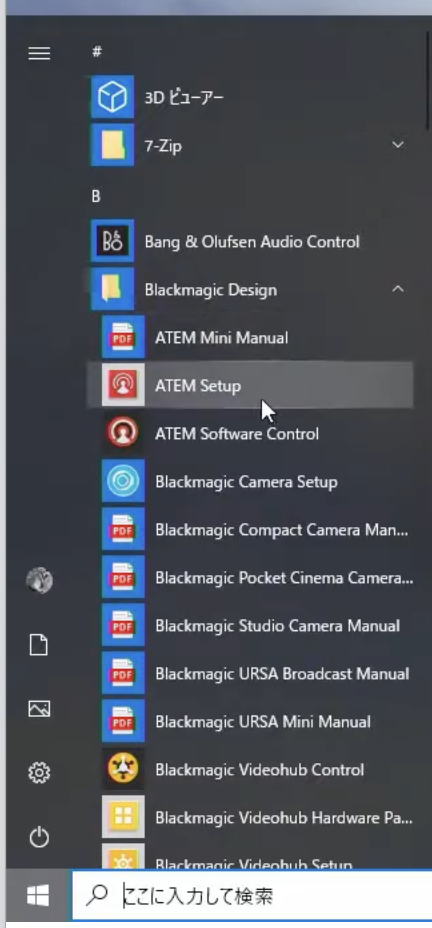This screenshot has width=432, height=928.
Task: Select '3D ビューアー' text
Action: point(185,98)
